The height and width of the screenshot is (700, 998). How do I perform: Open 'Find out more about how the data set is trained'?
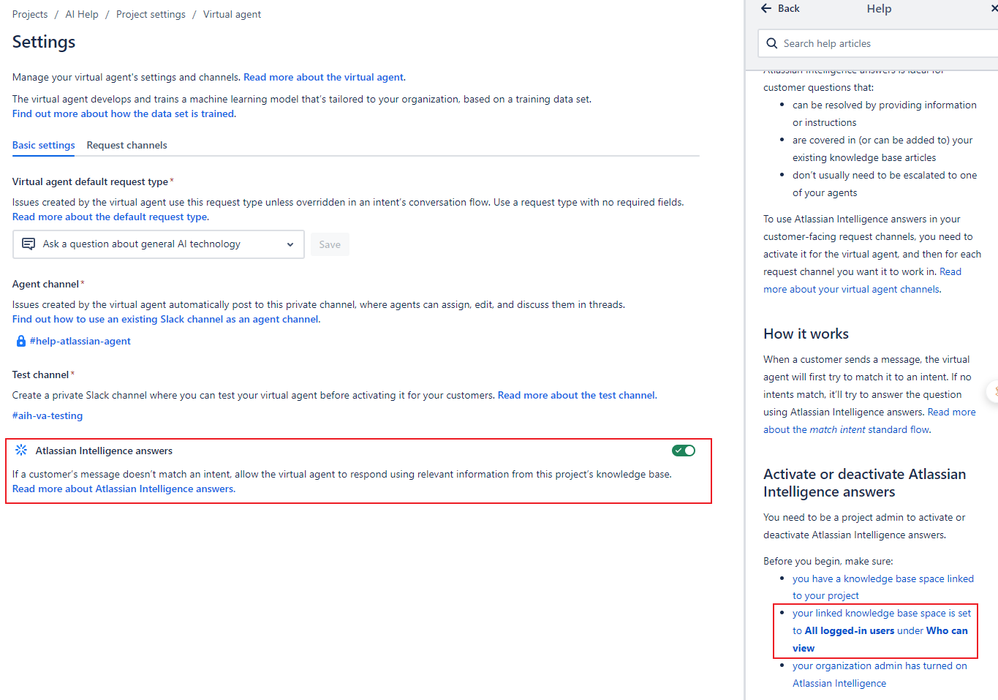124,114
